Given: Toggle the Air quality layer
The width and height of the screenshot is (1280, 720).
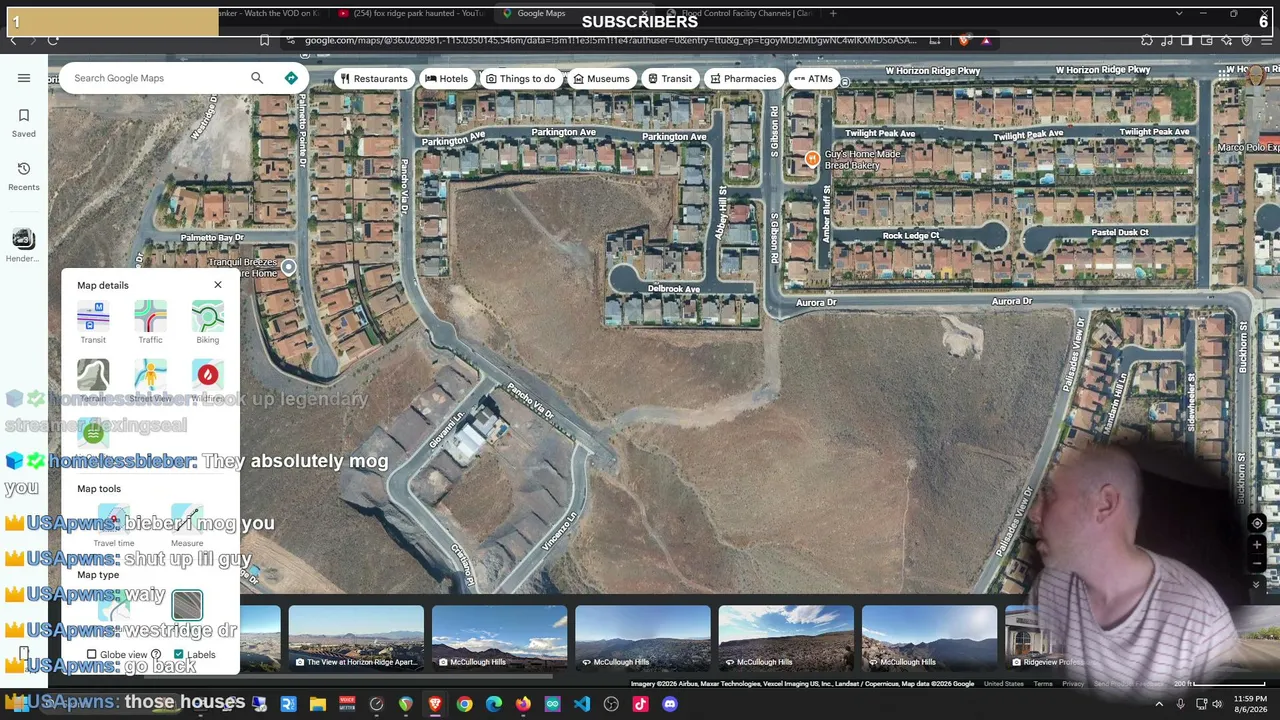Looking at the screenshot, I should click(x=93, y=434).
